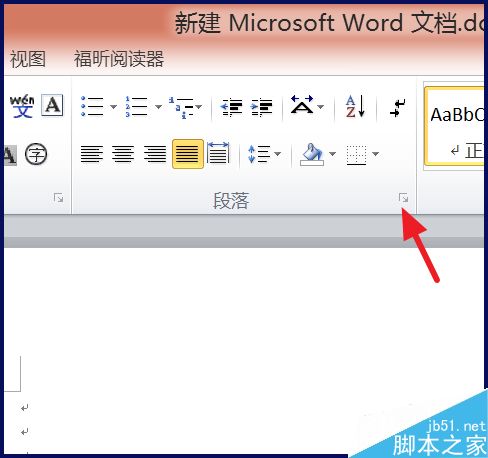Expand line spacing dropdown arrow
The width and height of the screenshot is (488, 458).
[277, 154]
